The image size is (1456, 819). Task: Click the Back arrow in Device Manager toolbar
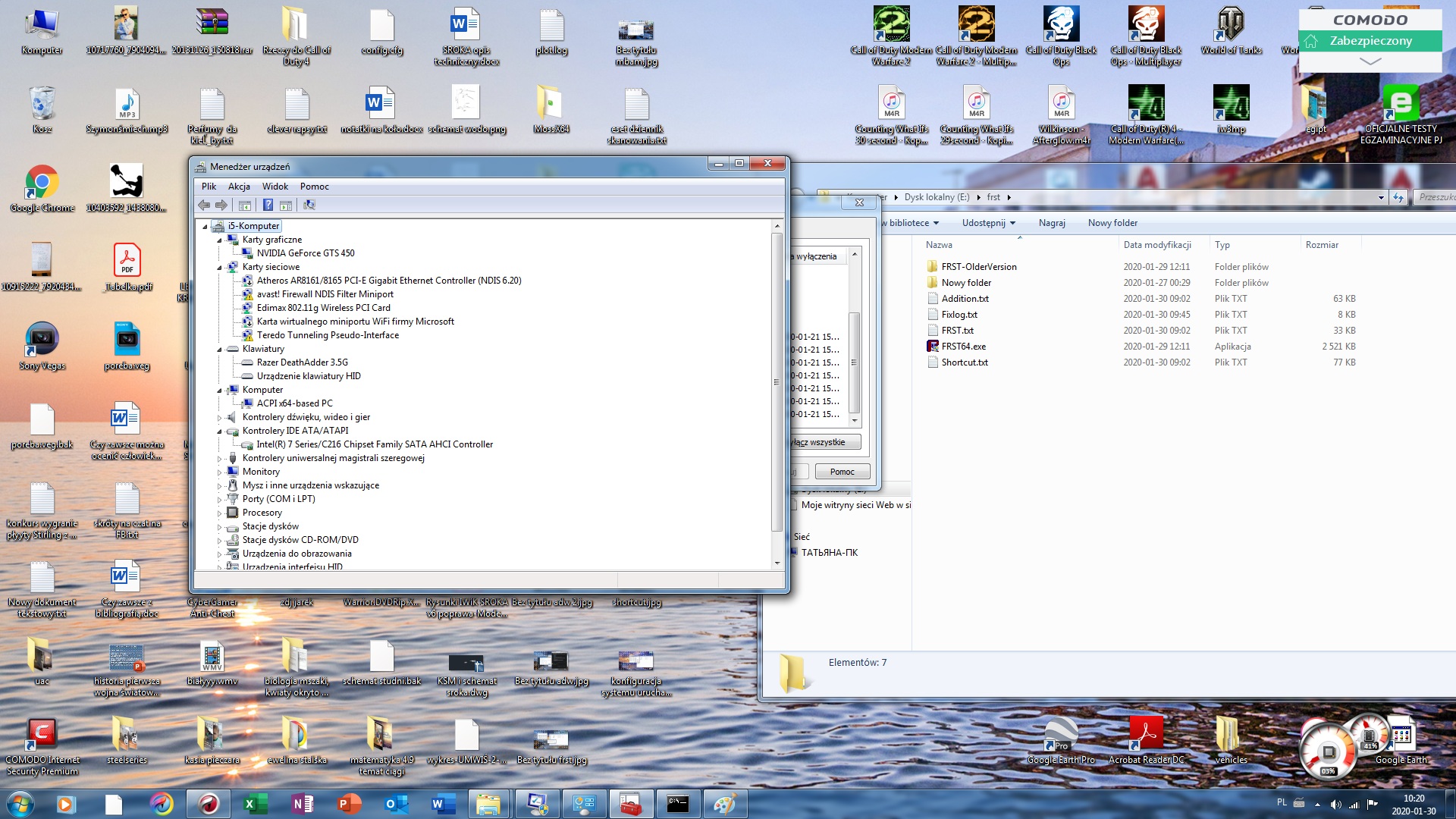tap(204, 205)
